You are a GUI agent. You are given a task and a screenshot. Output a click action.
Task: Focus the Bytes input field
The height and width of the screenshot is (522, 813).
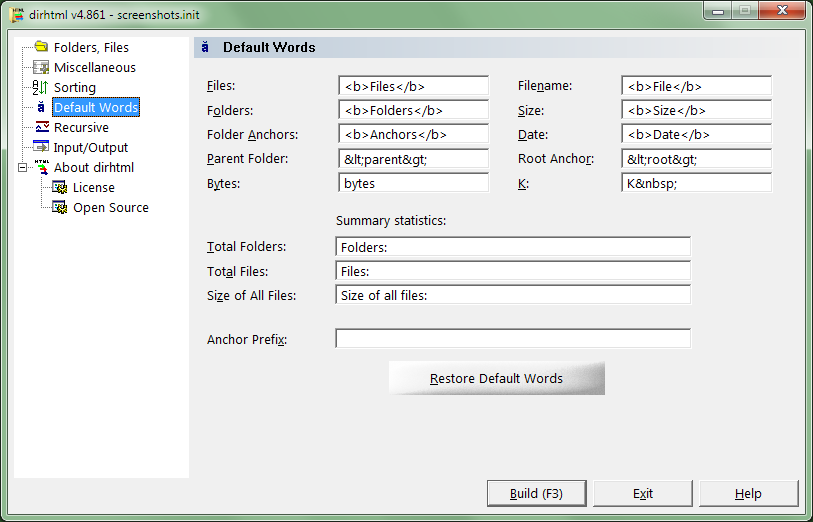pos(413,183)
